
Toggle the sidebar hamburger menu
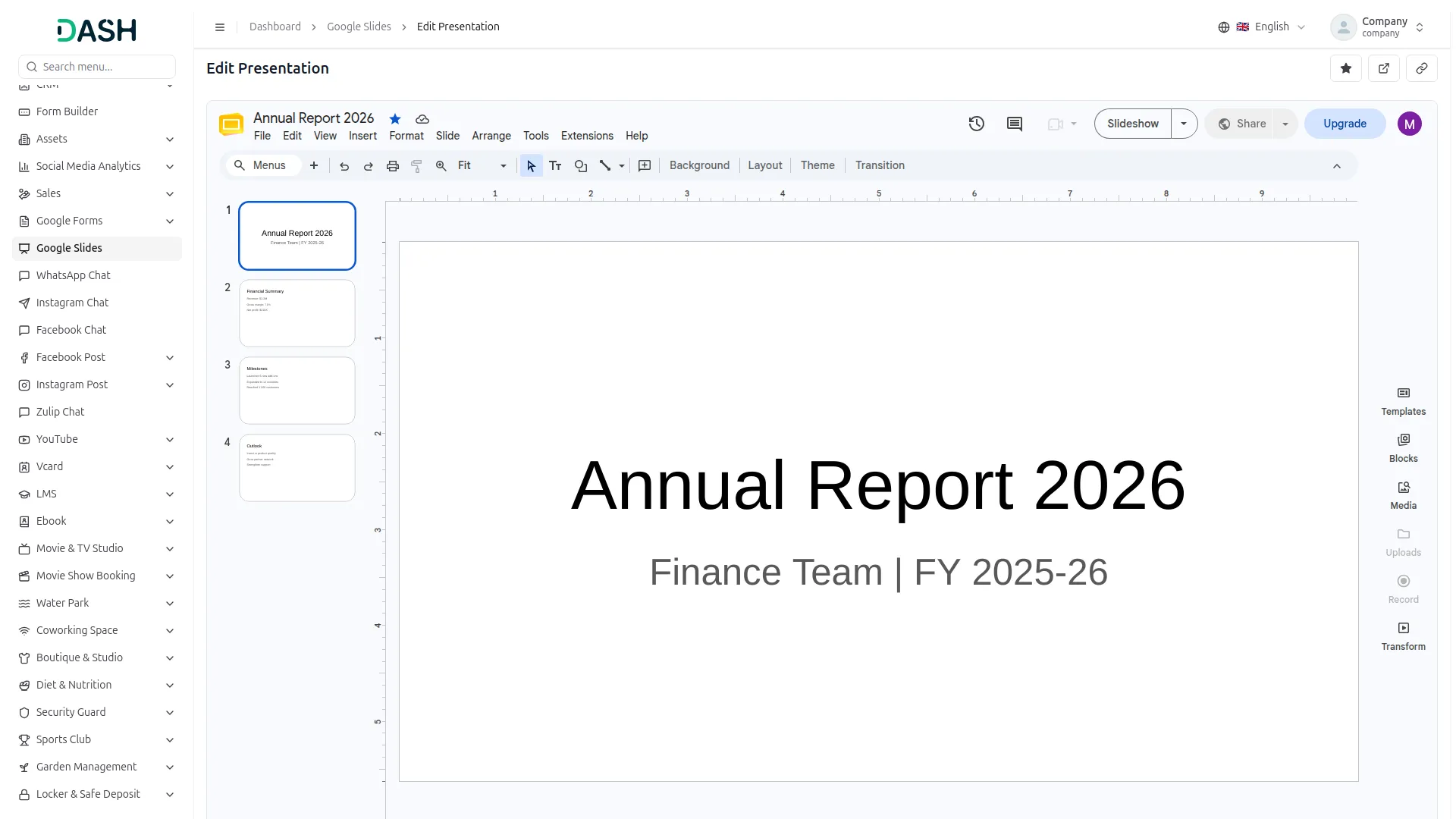click(220, 27)
